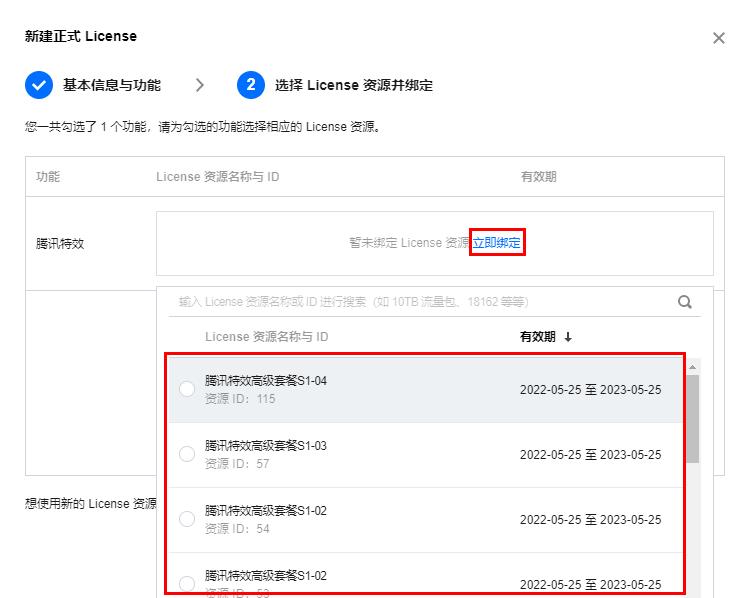Click the 立即绑定 link
Viewport: 750px width, 598px height.
tap(496, 243)
